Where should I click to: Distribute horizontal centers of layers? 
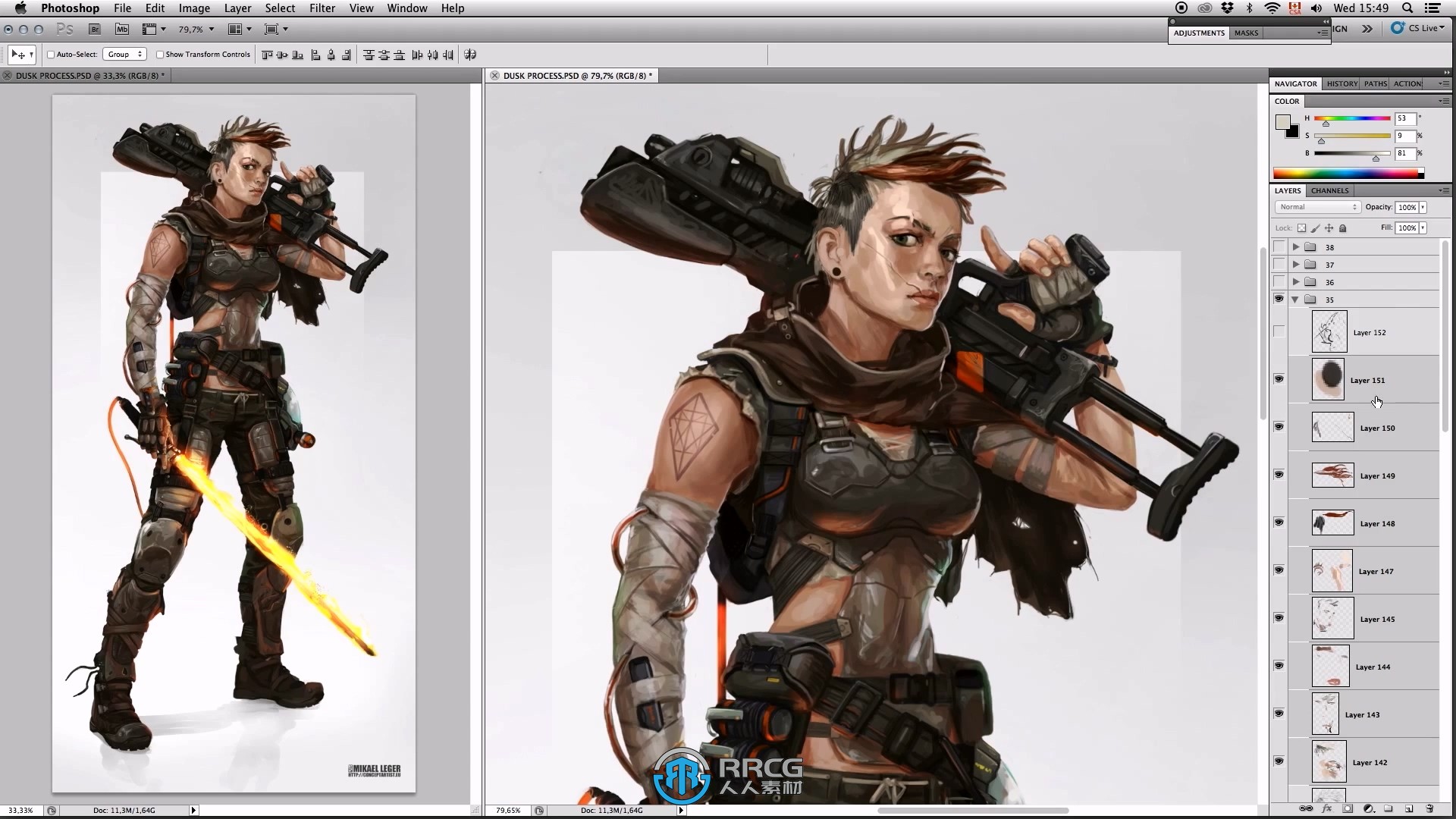point(433,55)
